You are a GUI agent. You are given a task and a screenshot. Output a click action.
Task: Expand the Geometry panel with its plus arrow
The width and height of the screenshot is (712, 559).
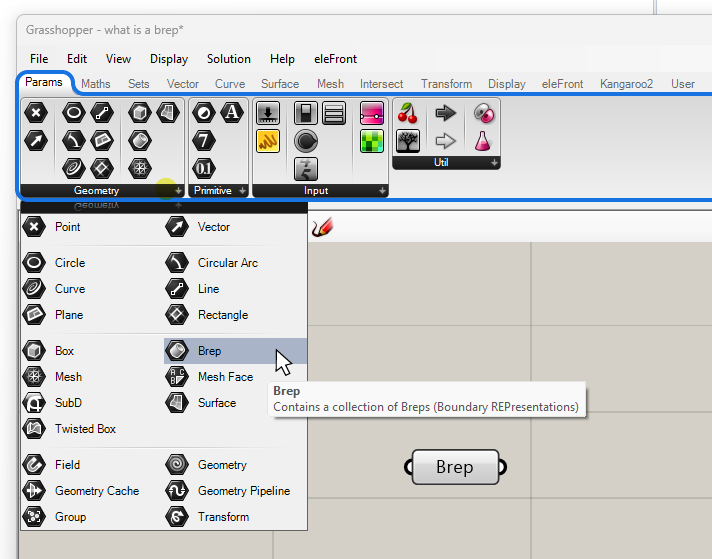178,191
